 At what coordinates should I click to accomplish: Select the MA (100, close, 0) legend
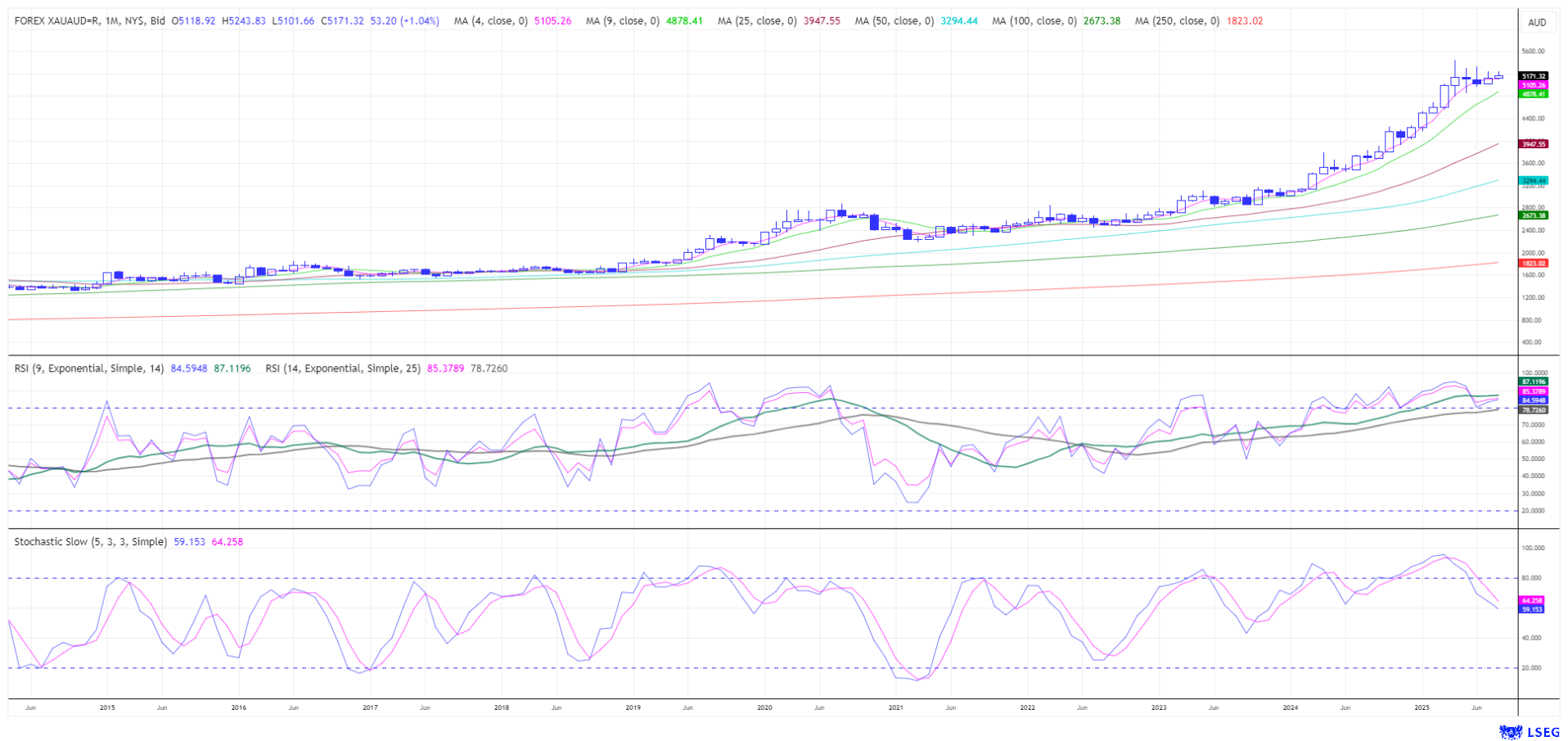coord(1034,21)
